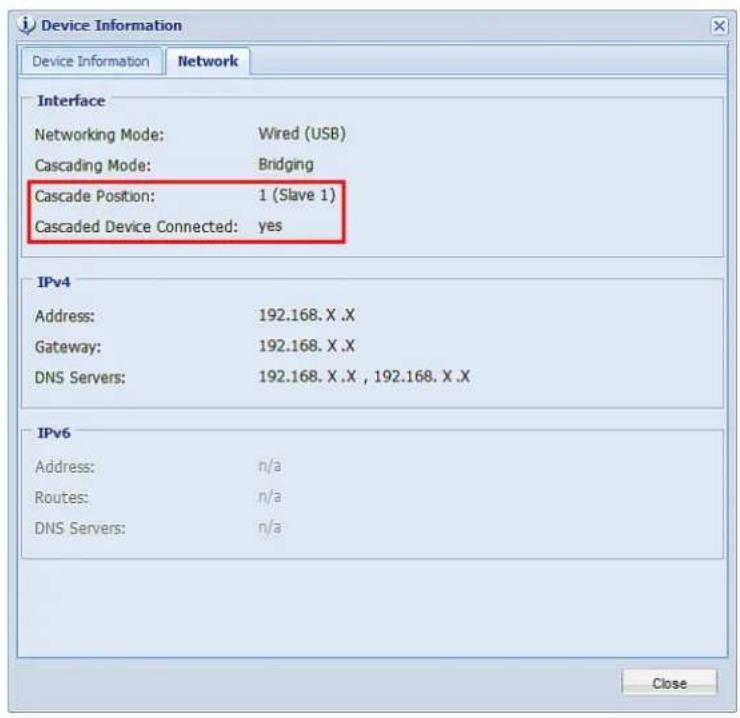Click the 'Device Information' window title text

point(111,25)
